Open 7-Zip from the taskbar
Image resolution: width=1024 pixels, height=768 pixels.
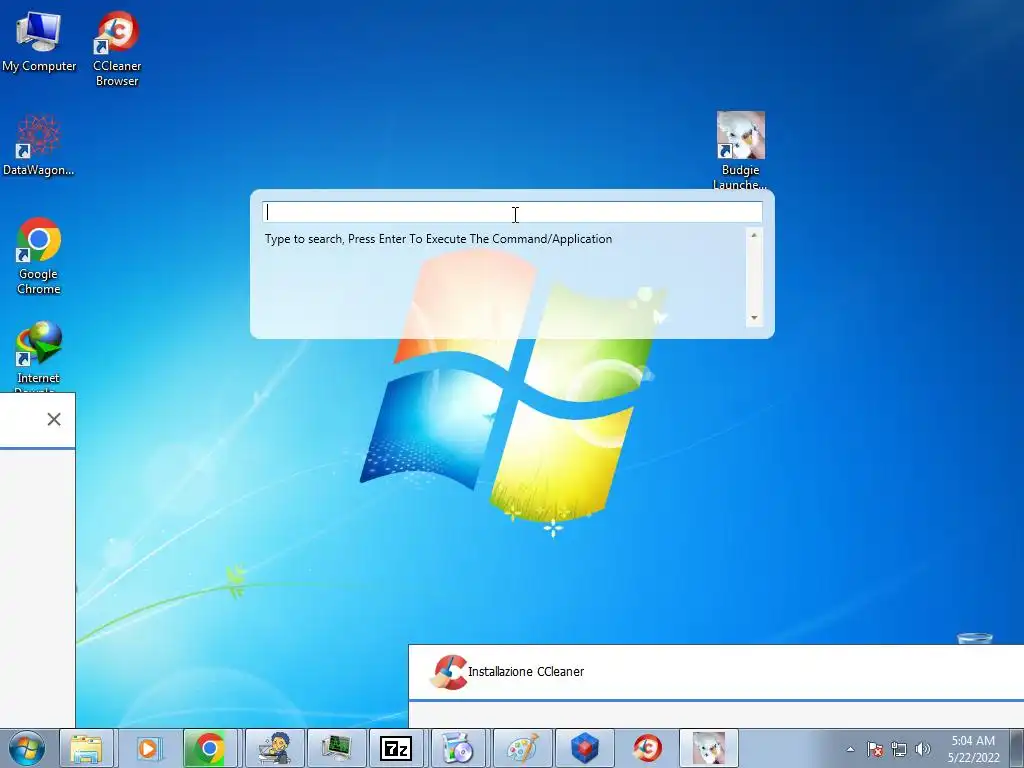396,748
